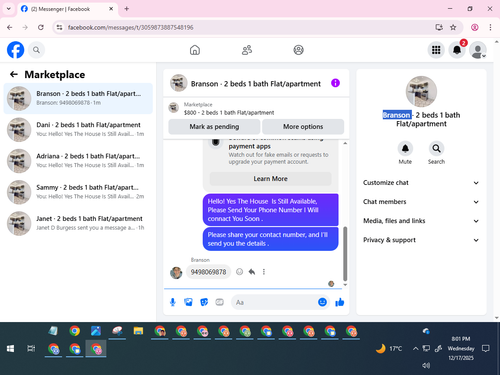The width and height of the screenshot is (500, 375).
Task: Open the Groups icon in top navigation
Action: tap(298, 50)
